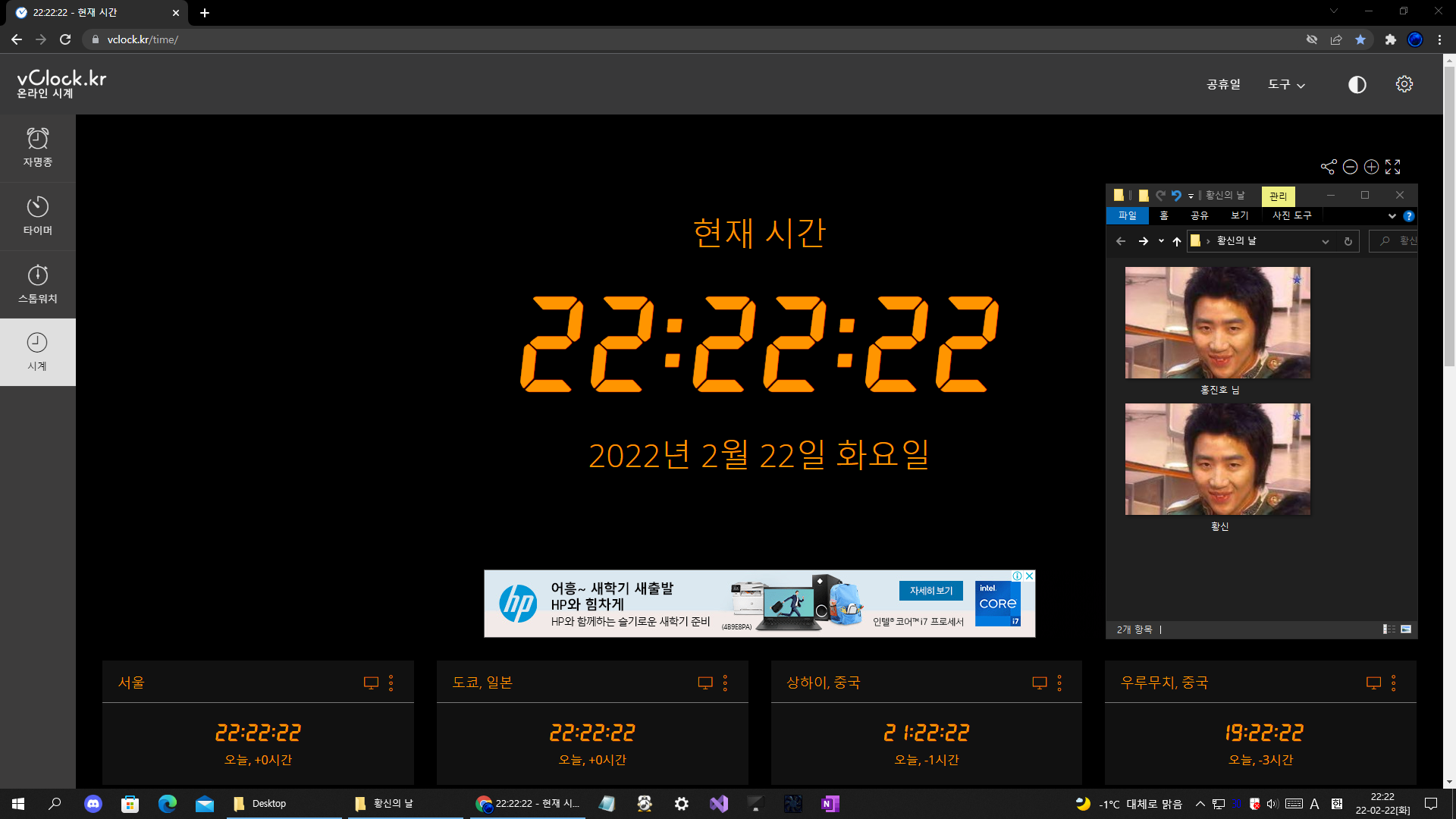Image resolution: width=1456 pixels, height=819 pixels.
Task: Select the 홍진호 님 image thumbnail
Action: coord(1217,323)
